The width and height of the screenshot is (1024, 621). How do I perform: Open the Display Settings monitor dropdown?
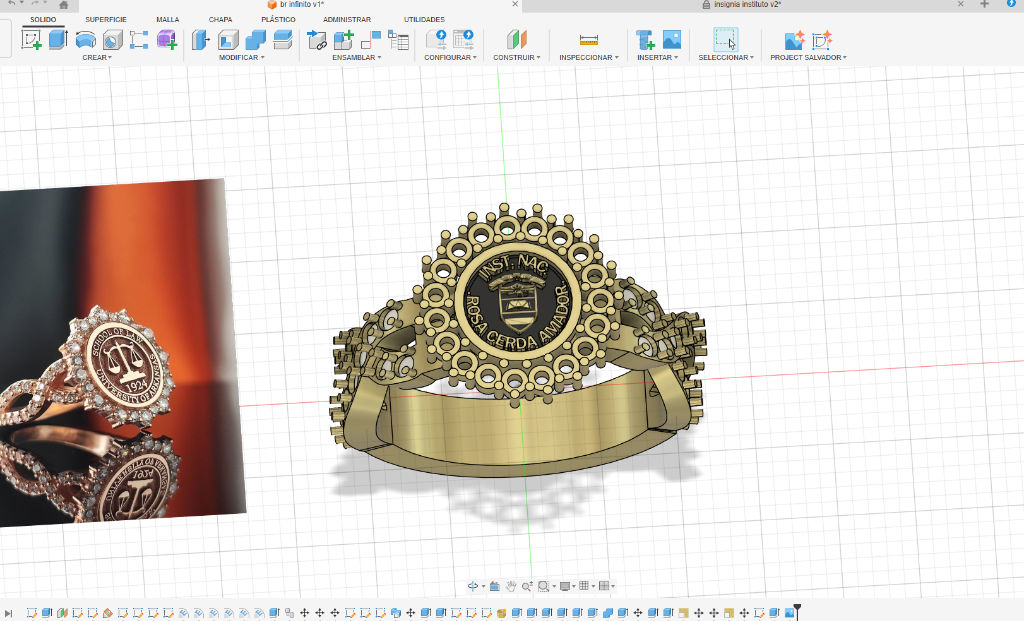click(x=568, y=586)
